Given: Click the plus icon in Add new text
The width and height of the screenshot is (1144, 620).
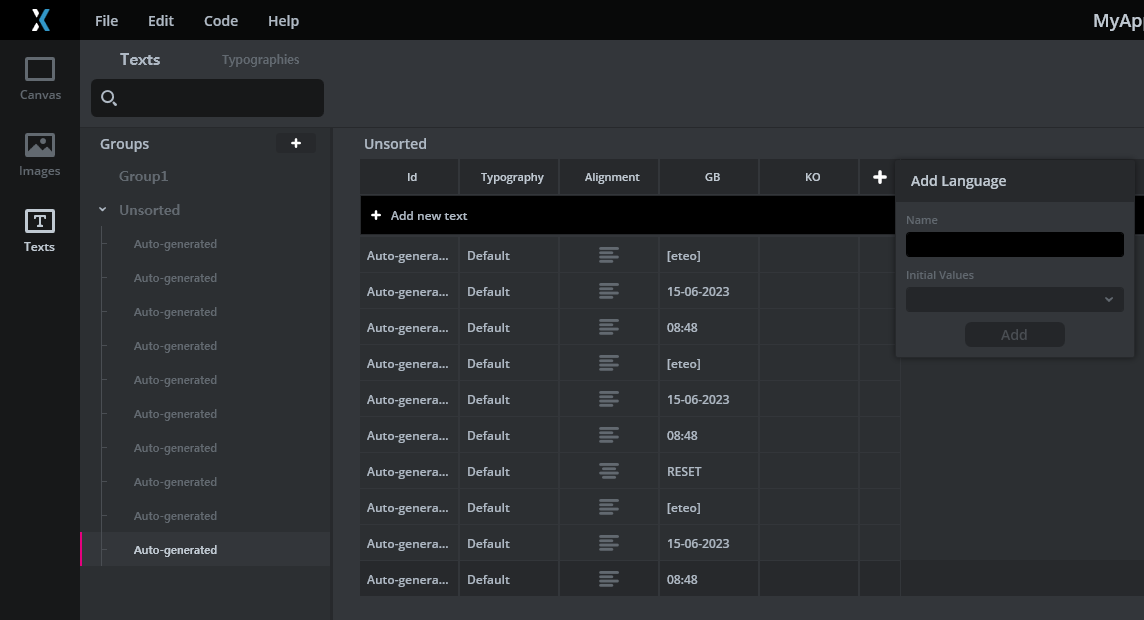Looking at the screenshot, I should (x=376, y=215).
